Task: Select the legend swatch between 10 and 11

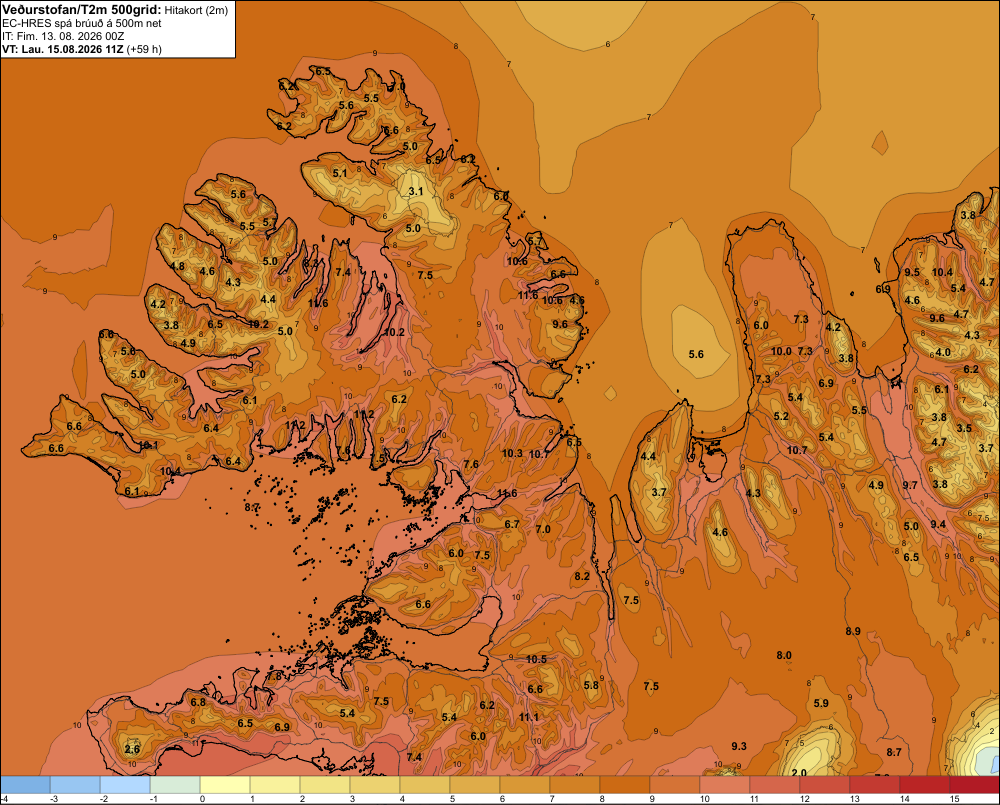Action: [x=725, y=785]
